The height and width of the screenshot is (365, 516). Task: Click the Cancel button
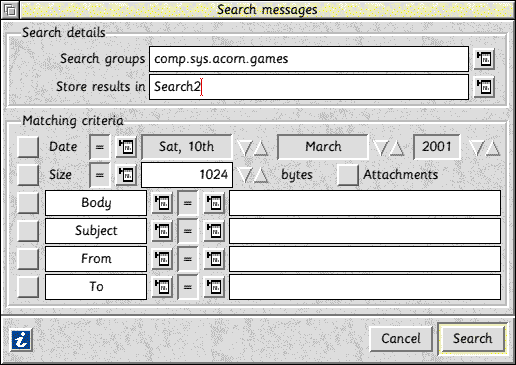click(401, 339)
